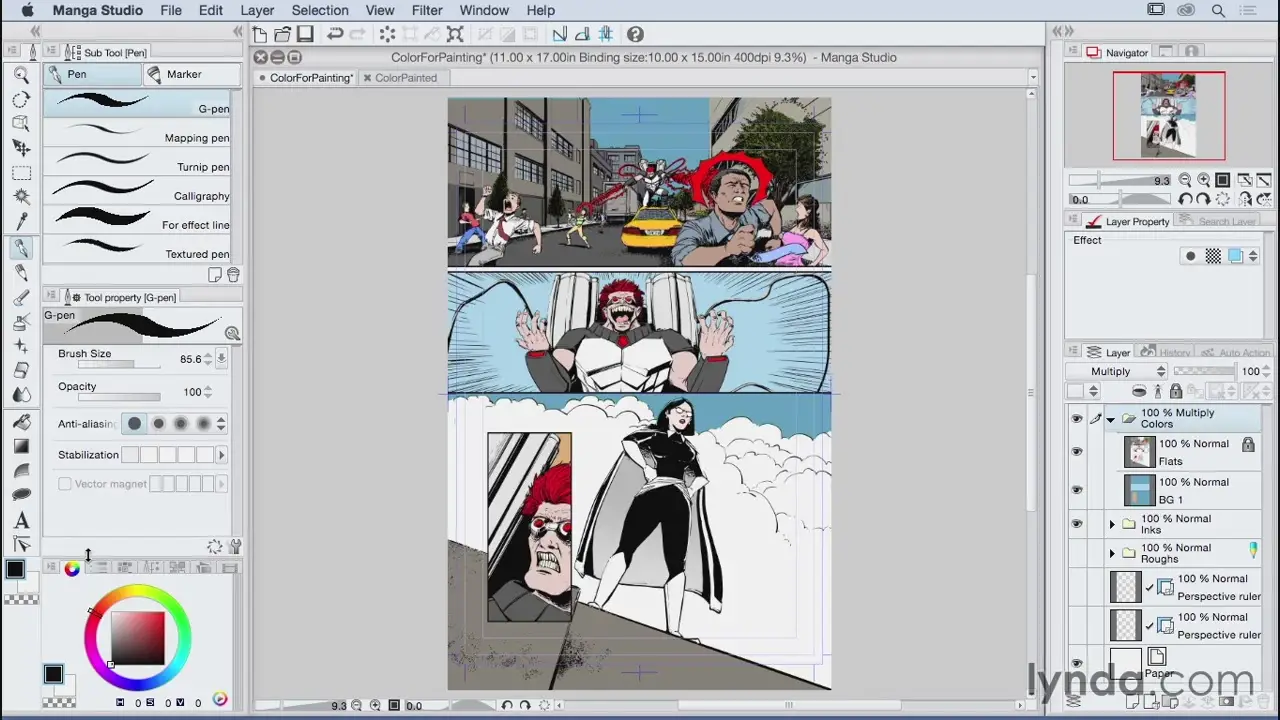
Task: Open the Layer menu
Action: point(257,10)
